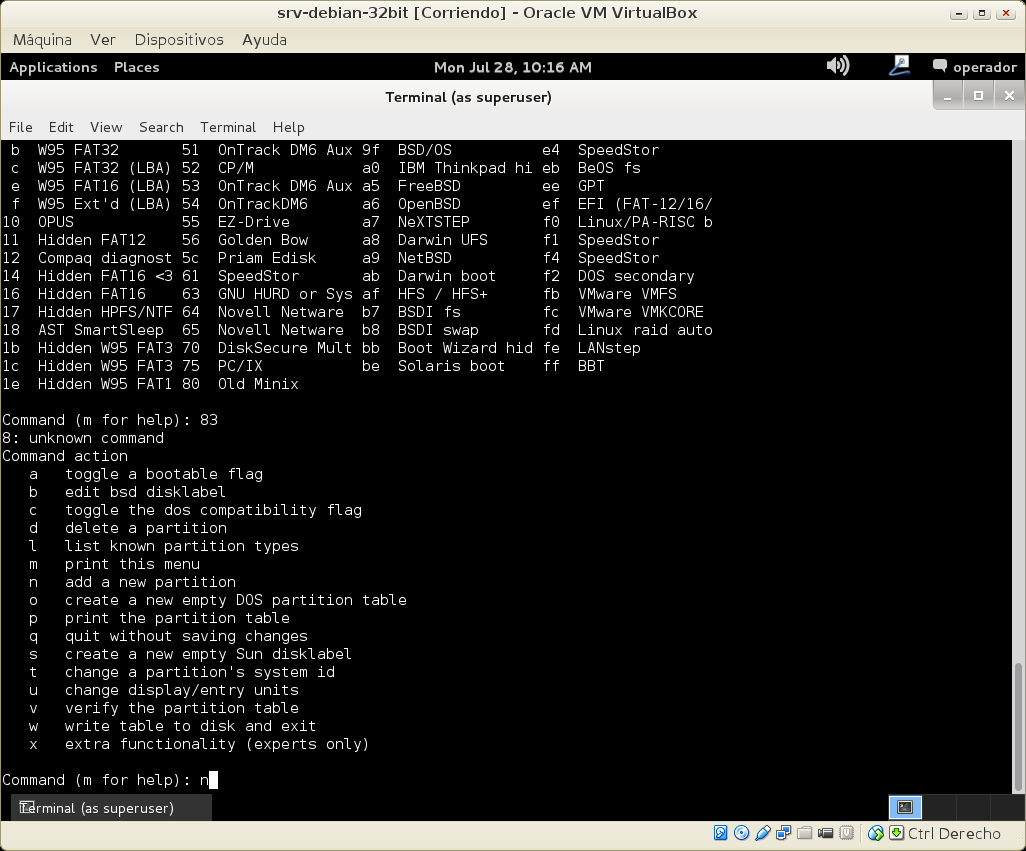Open the Search menu in terminal
This screenshot has height=851, width=1026.
(161, 127)
